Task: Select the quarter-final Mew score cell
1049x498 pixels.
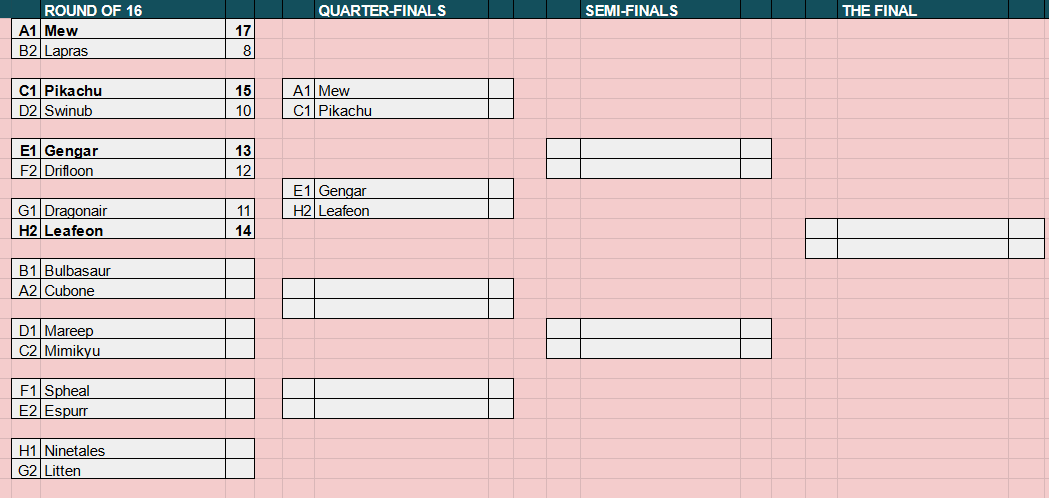Action: pos(501,89)
